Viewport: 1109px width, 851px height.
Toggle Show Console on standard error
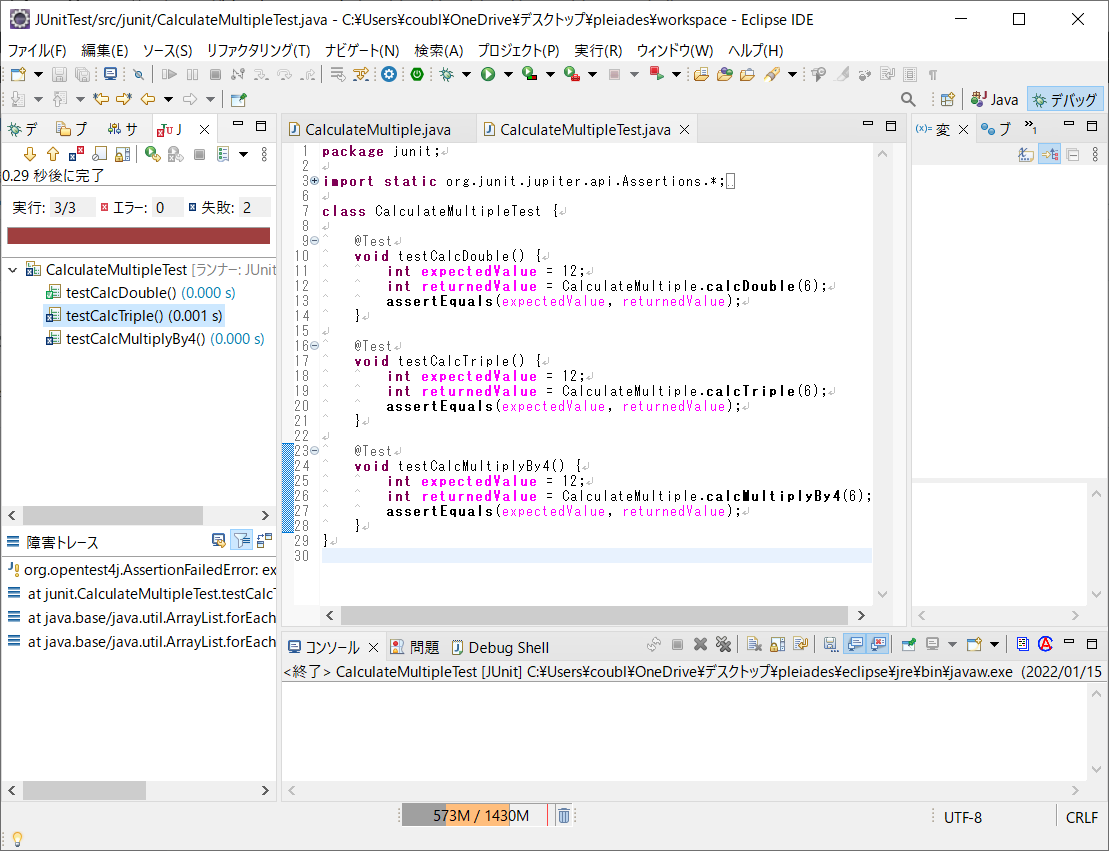878,644
